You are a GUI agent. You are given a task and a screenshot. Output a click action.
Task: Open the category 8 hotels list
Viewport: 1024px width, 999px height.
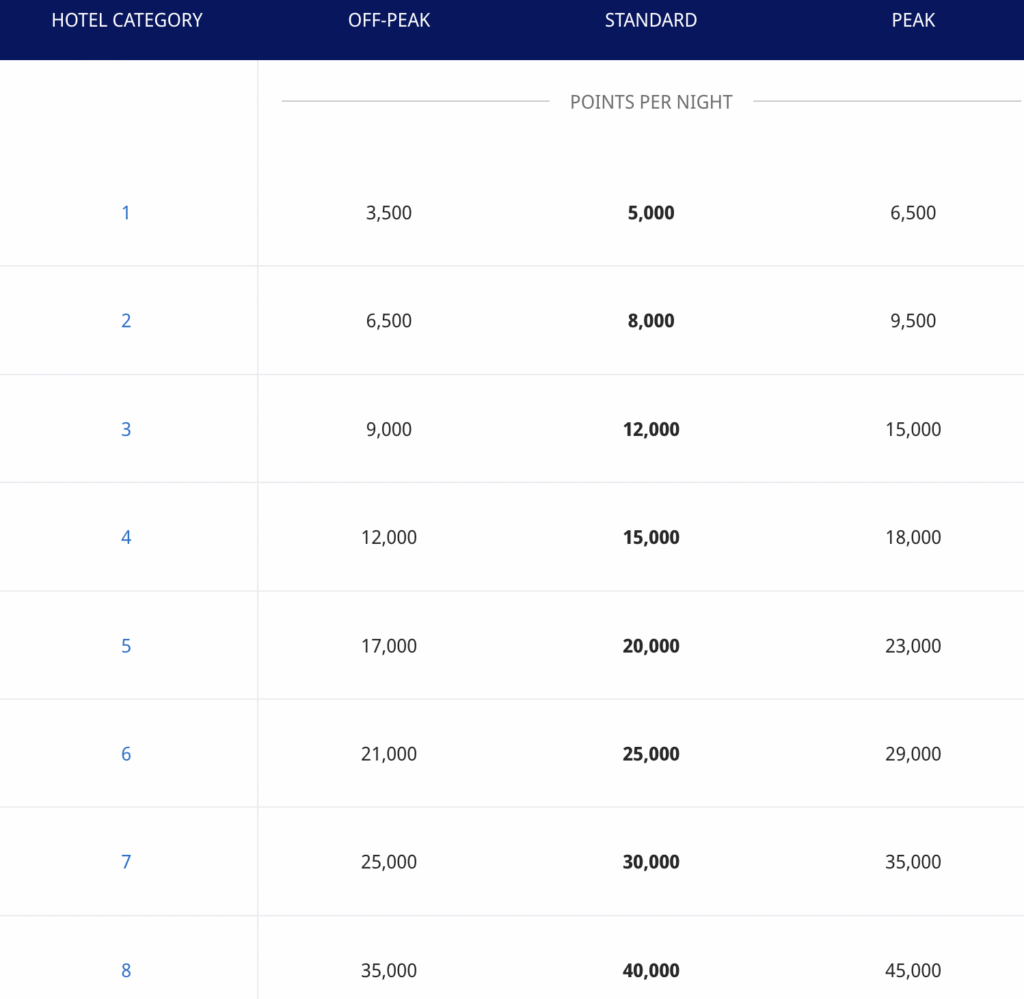(126, 970)
